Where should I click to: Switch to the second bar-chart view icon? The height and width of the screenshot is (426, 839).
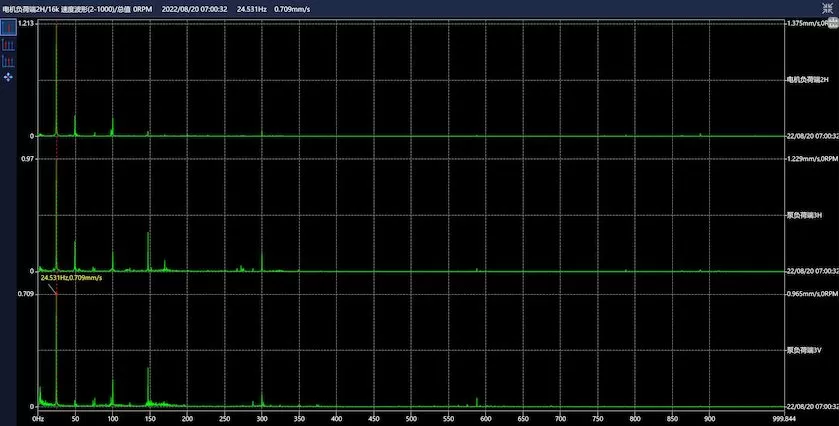point(9,44)
